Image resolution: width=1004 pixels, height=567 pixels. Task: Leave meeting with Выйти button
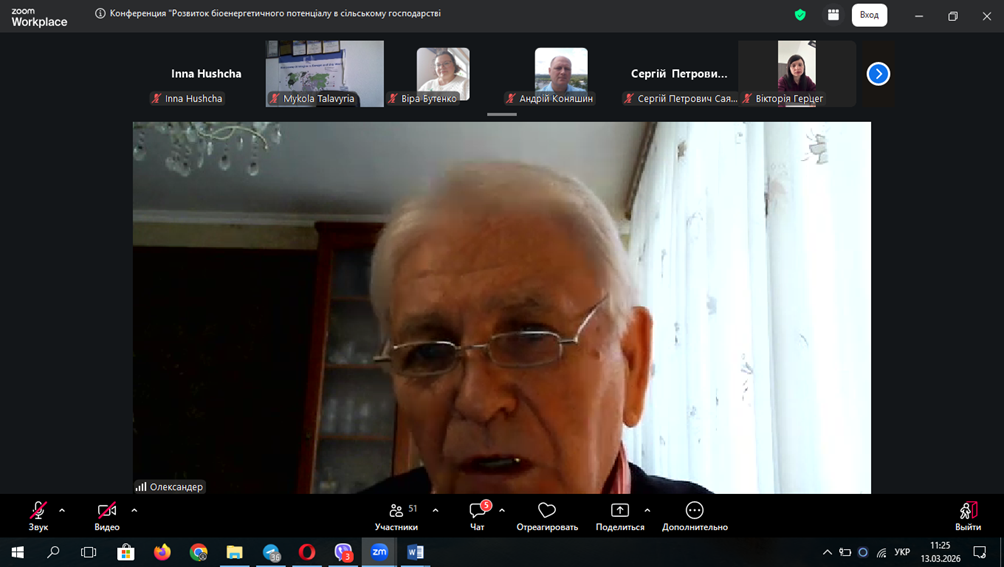coord(968,516)
